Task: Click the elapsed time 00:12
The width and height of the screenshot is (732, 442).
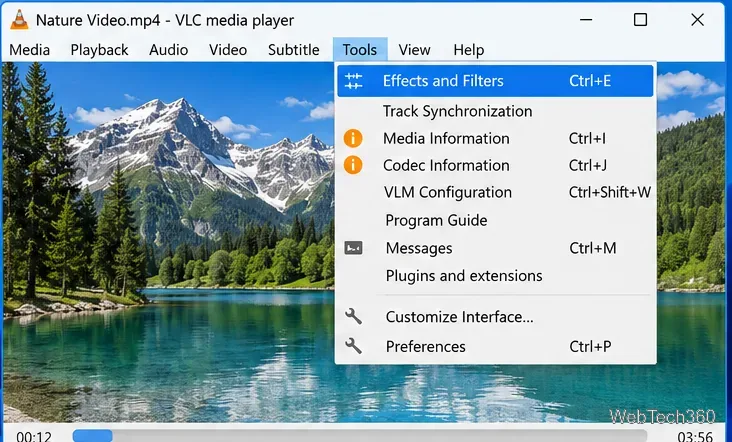Action: tap(34, 437)
